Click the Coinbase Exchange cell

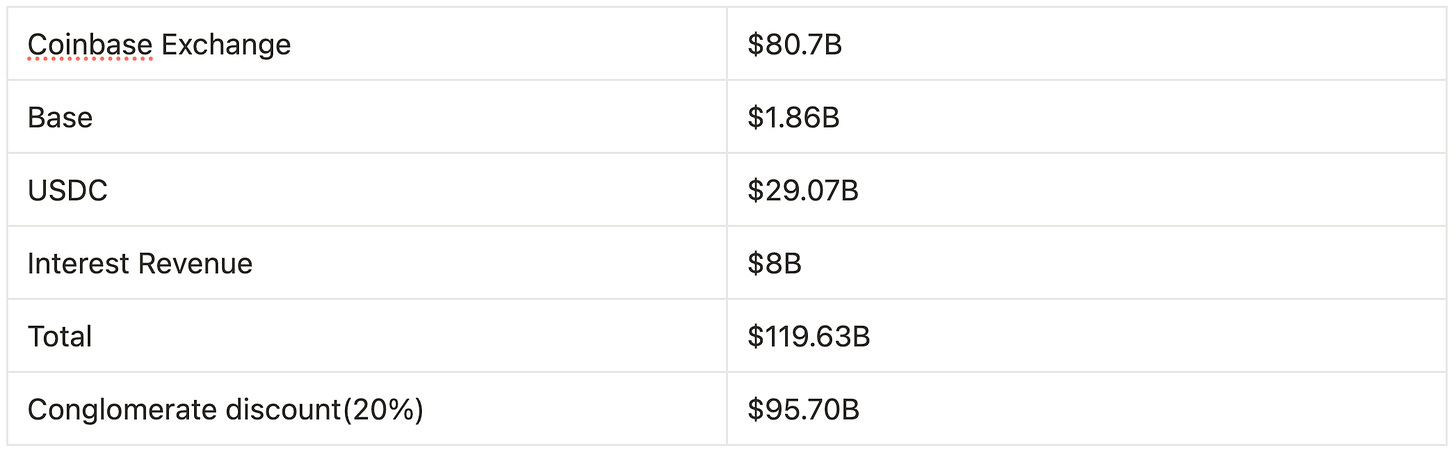(367, 44)
